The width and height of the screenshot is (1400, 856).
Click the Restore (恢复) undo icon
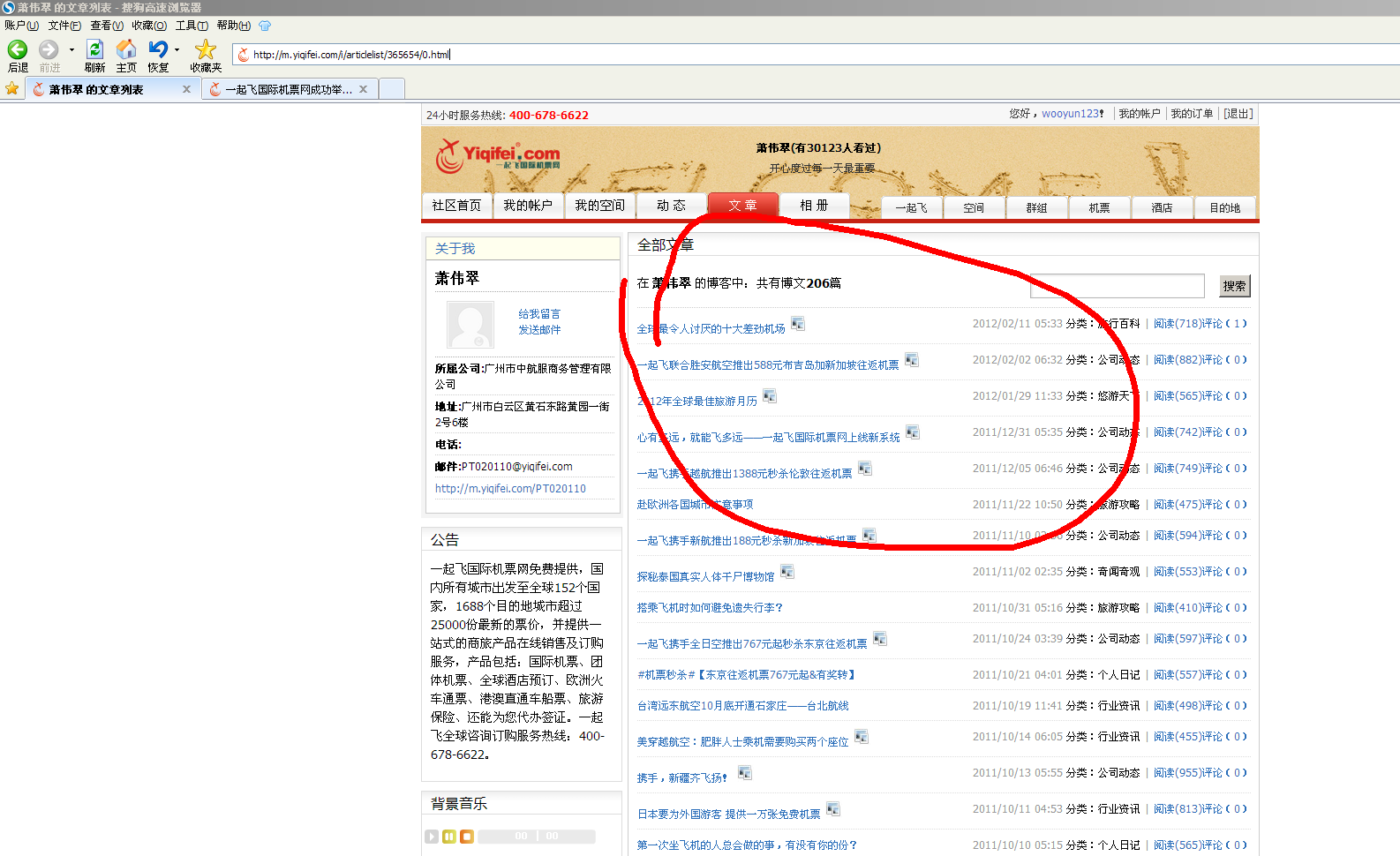click(x=158, y=49)
